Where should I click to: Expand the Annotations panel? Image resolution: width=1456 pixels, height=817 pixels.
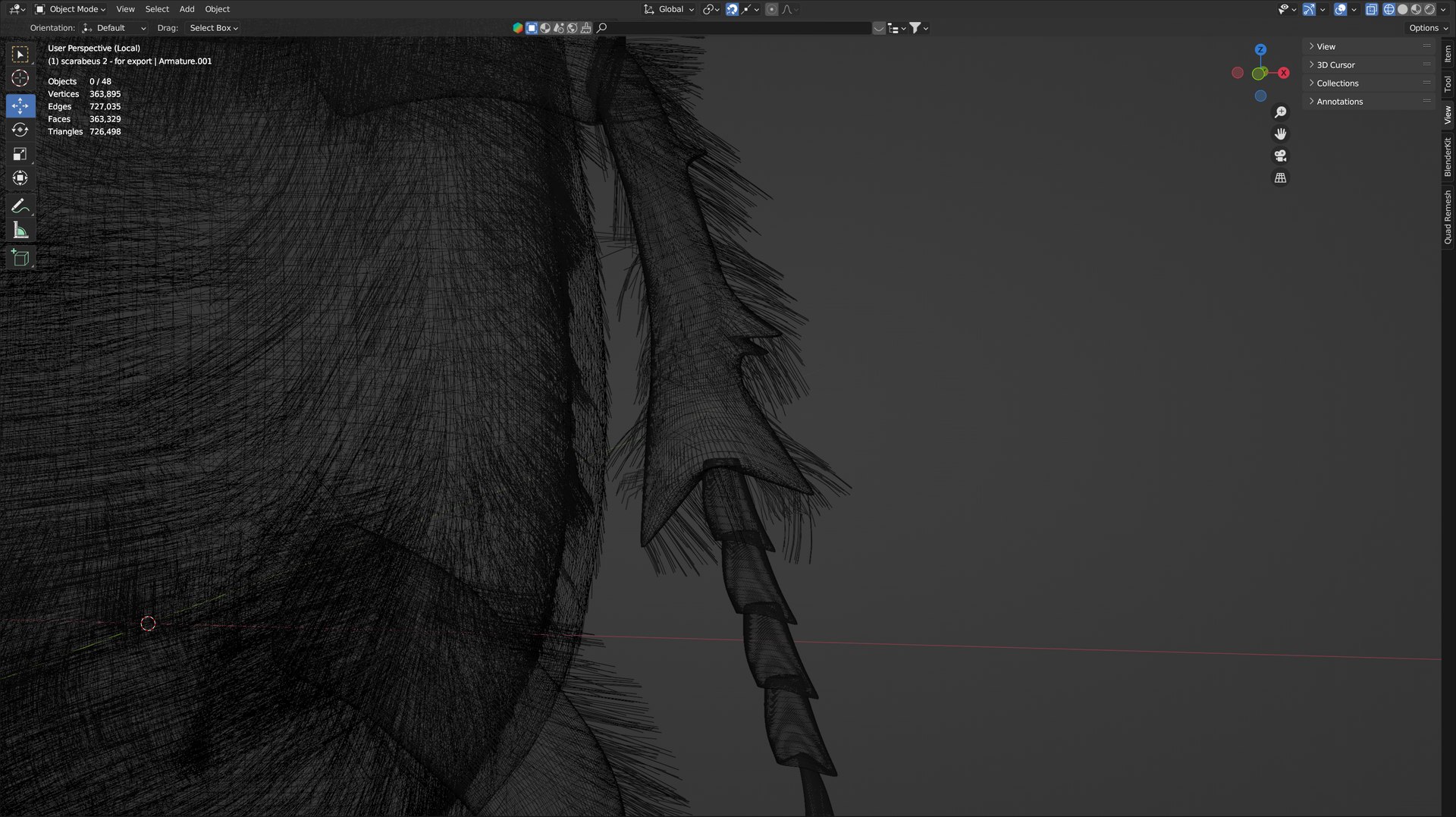pyautogui.click(x=1369, y=102)
